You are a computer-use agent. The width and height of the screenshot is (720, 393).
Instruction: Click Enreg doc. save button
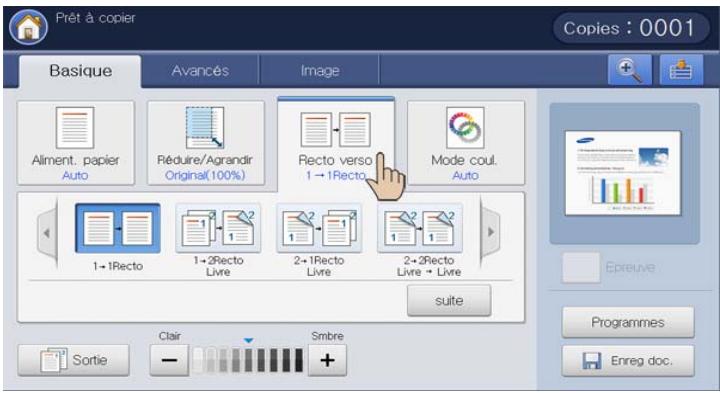tap(628, 361)
